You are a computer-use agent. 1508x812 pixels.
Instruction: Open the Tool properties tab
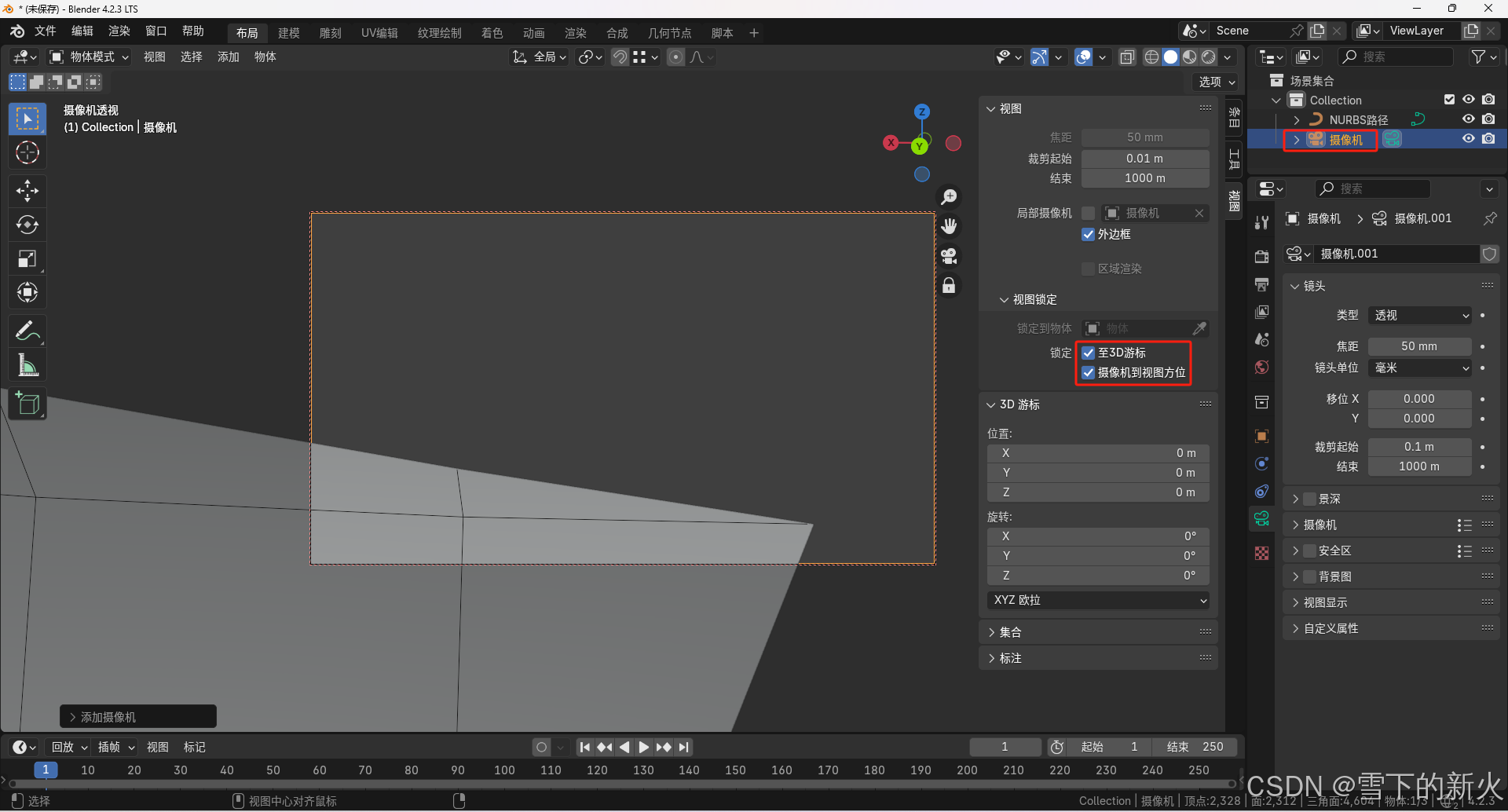coord(1261,222)
